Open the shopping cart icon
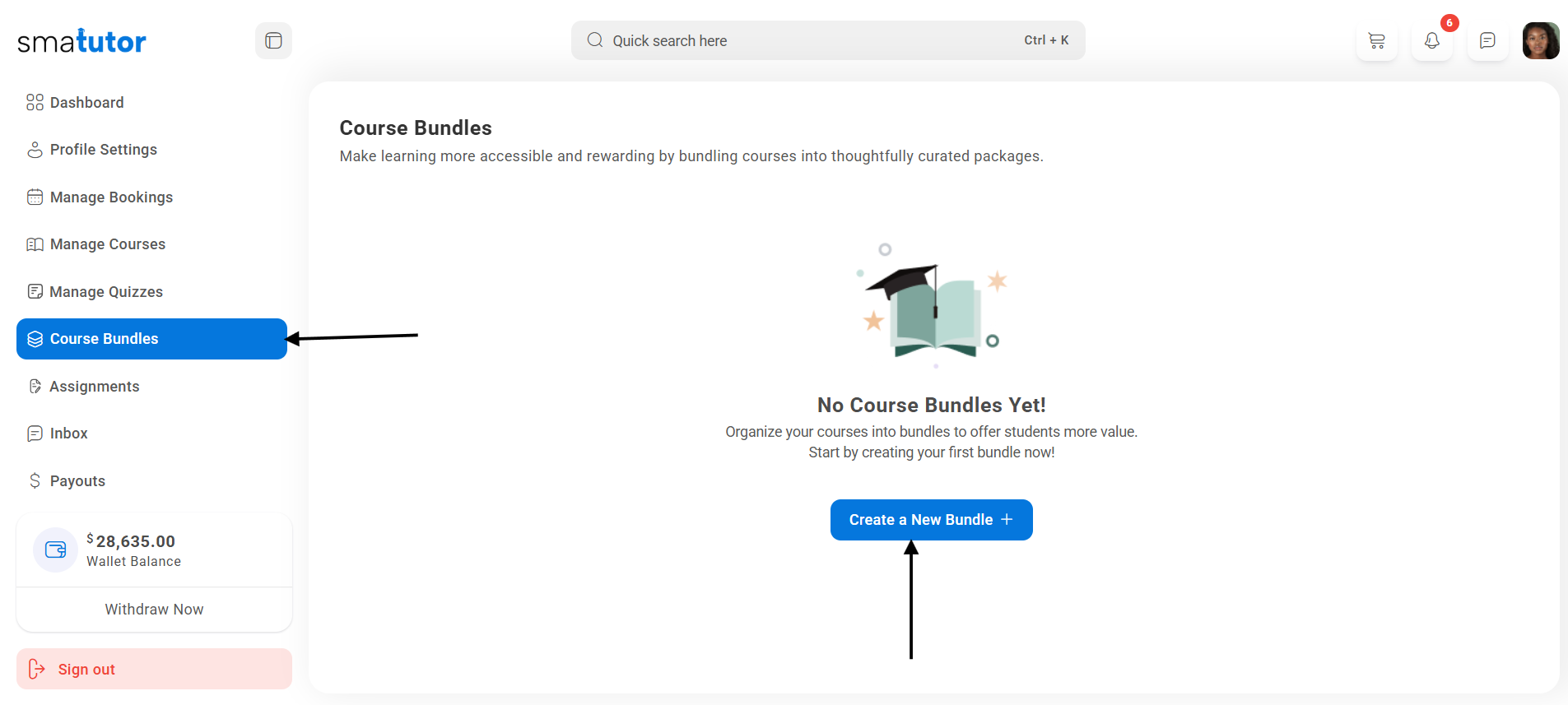The image size is (1568, 705). point(1376,41)
